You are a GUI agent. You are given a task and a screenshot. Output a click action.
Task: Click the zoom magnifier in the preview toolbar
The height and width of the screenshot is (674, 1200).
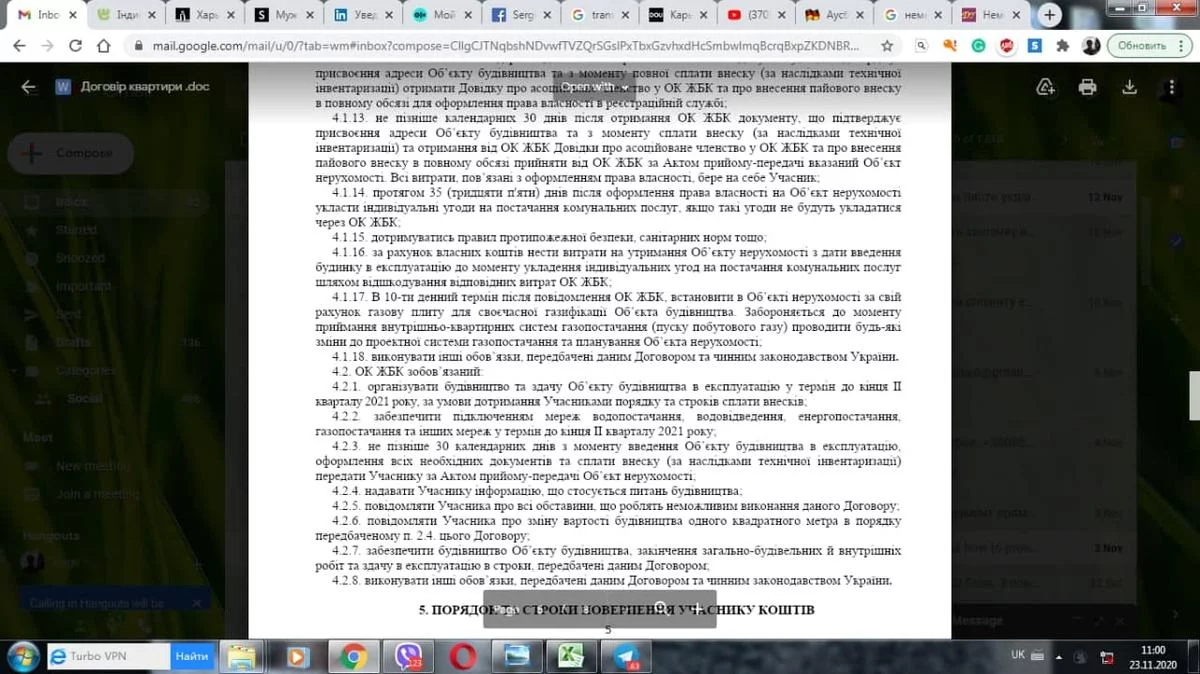tap(661, 608)
